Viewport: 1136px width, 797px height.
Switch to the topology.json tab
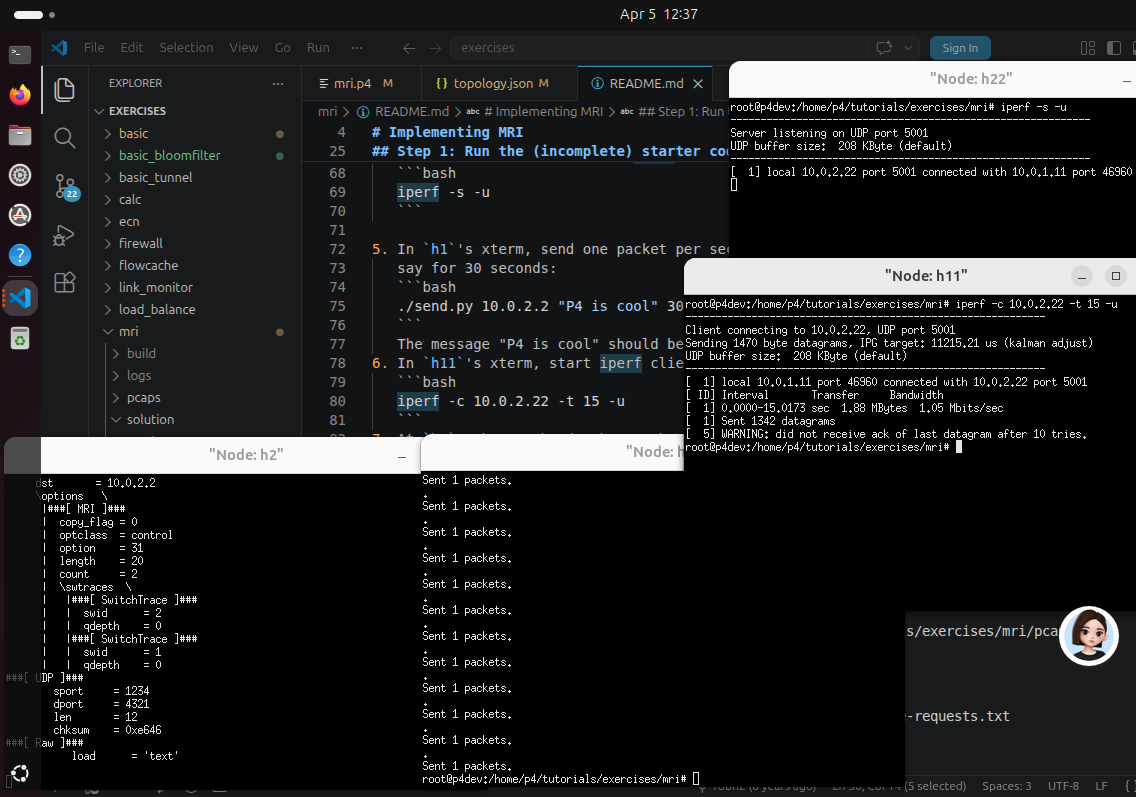499,83
